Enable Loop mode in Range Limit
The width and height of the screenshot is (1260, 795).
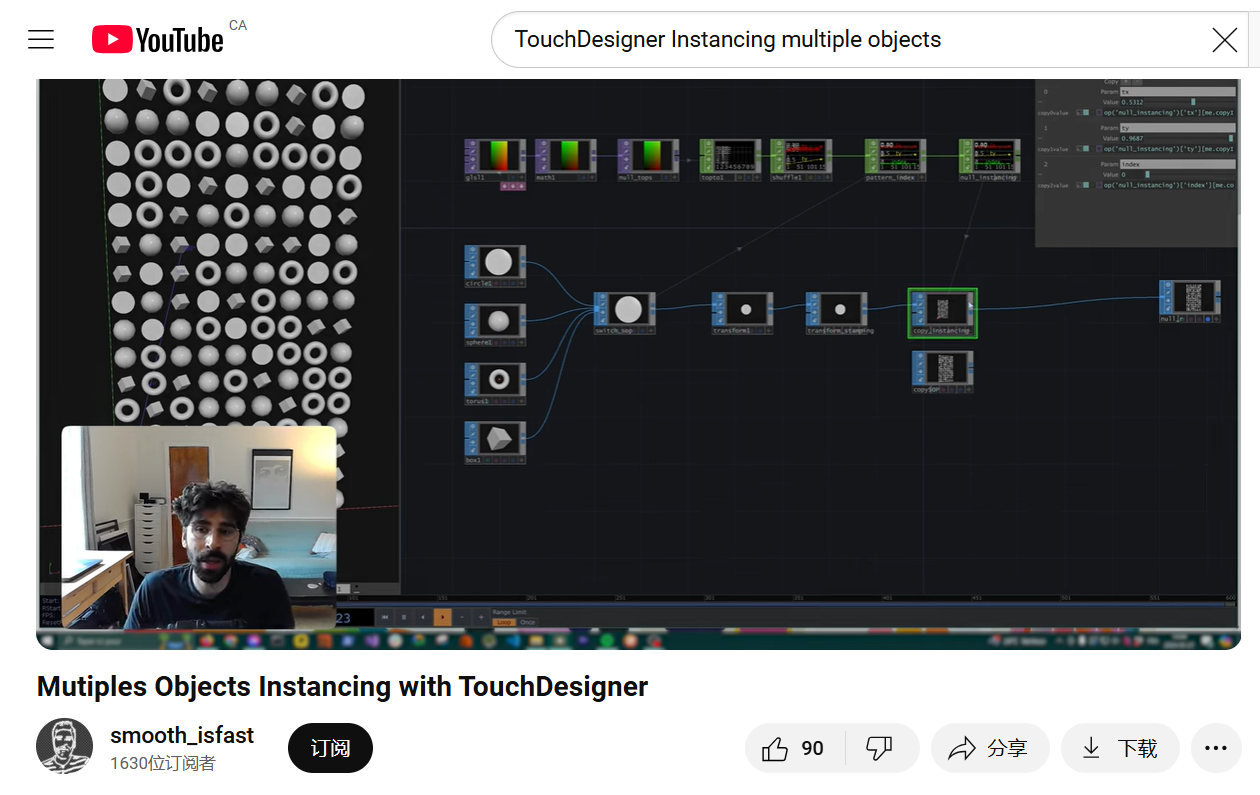point(504,622)
